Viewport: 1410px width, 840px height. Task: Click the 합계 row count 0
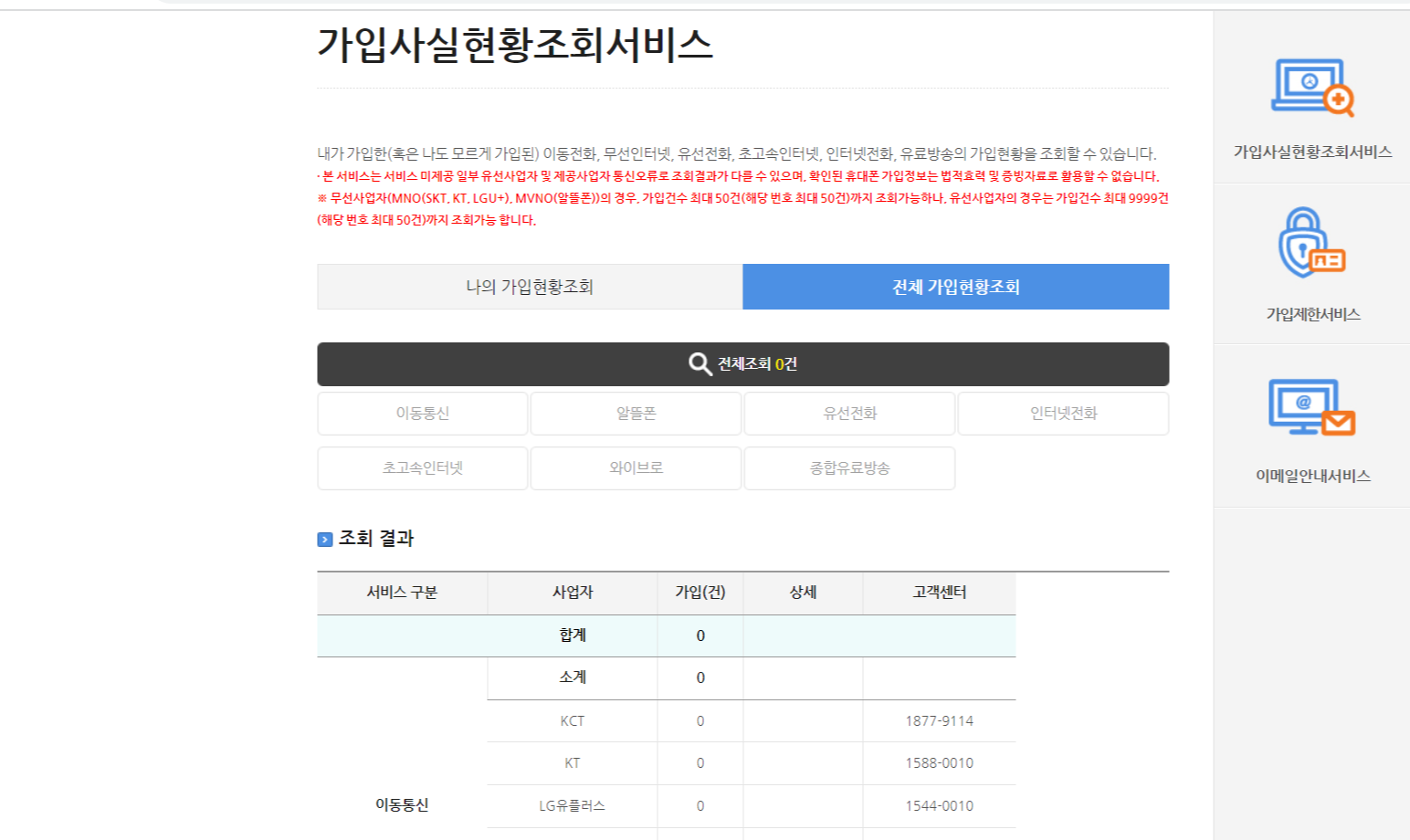700,636
